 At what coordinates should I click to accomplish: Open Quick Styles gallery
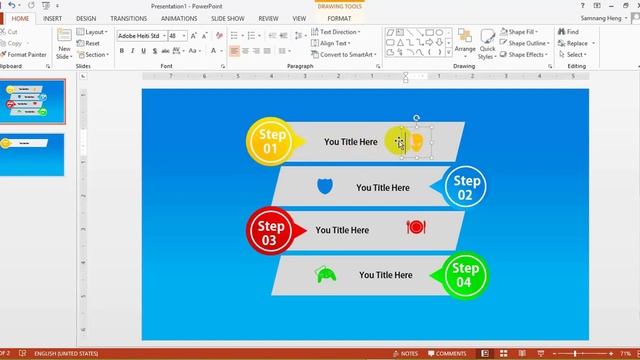coord(487,44)
